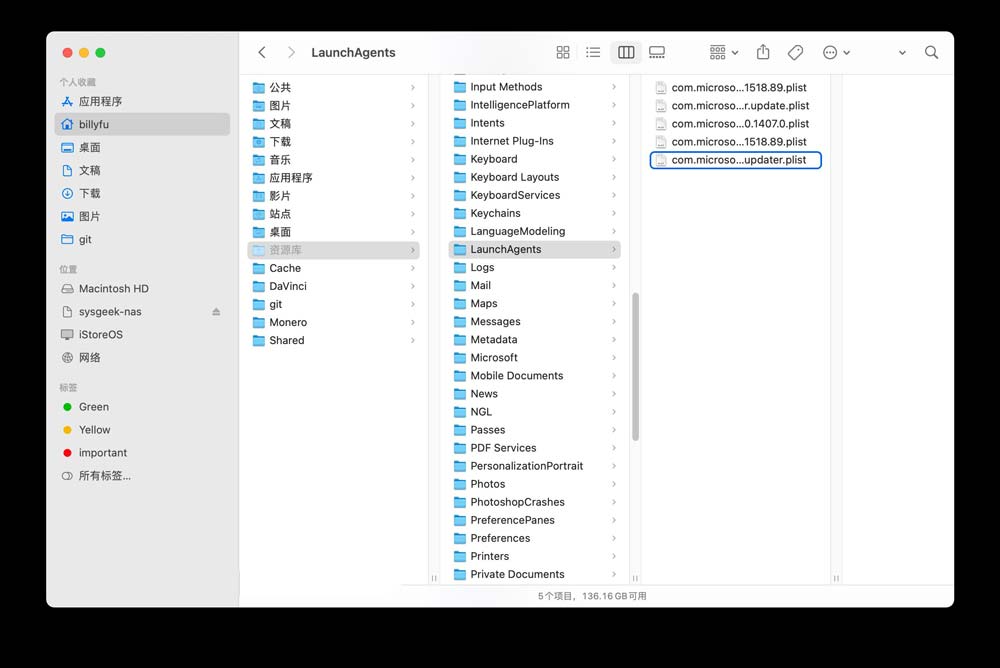Switch to list view
1000x668 pixels.
tap(593, 52)
